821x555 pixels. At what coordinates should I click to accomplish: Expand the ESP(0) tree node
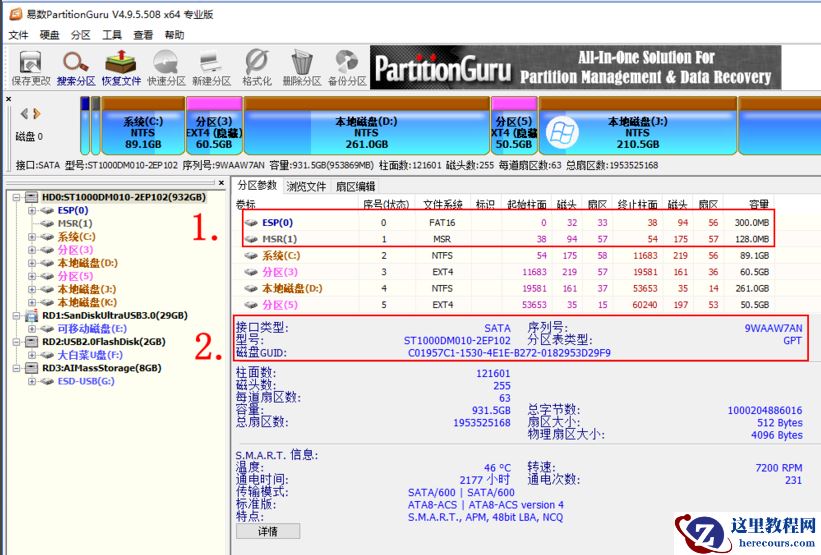[32, 210]
